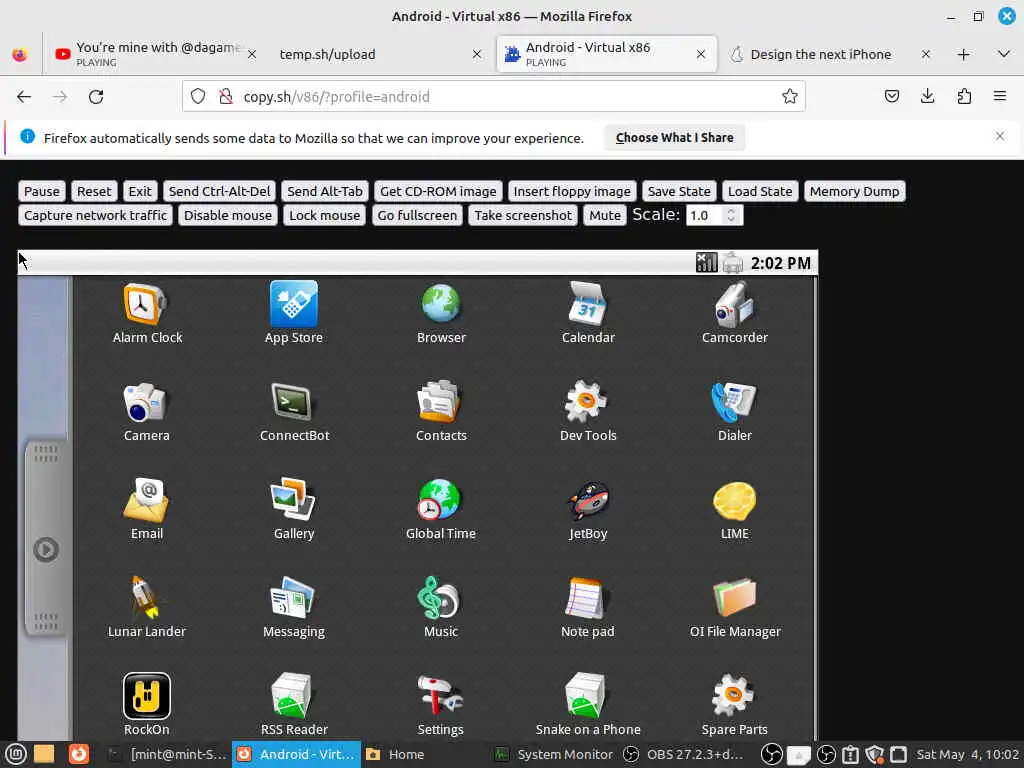Click the Pause emulator button
Viewport: 1024px width, 768px height.
click(42, 191)
